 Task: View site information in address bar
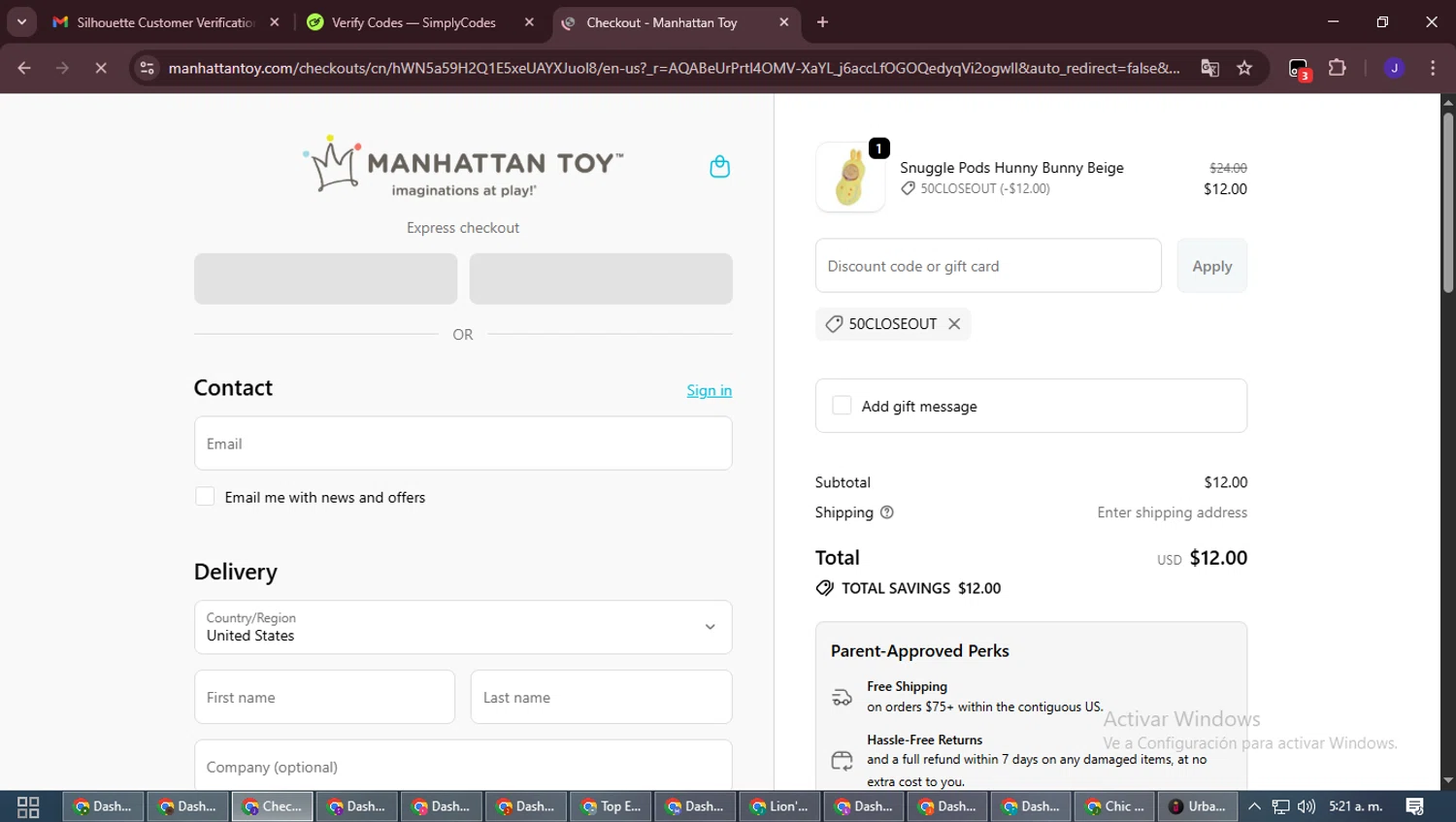[x=147, y=68]
